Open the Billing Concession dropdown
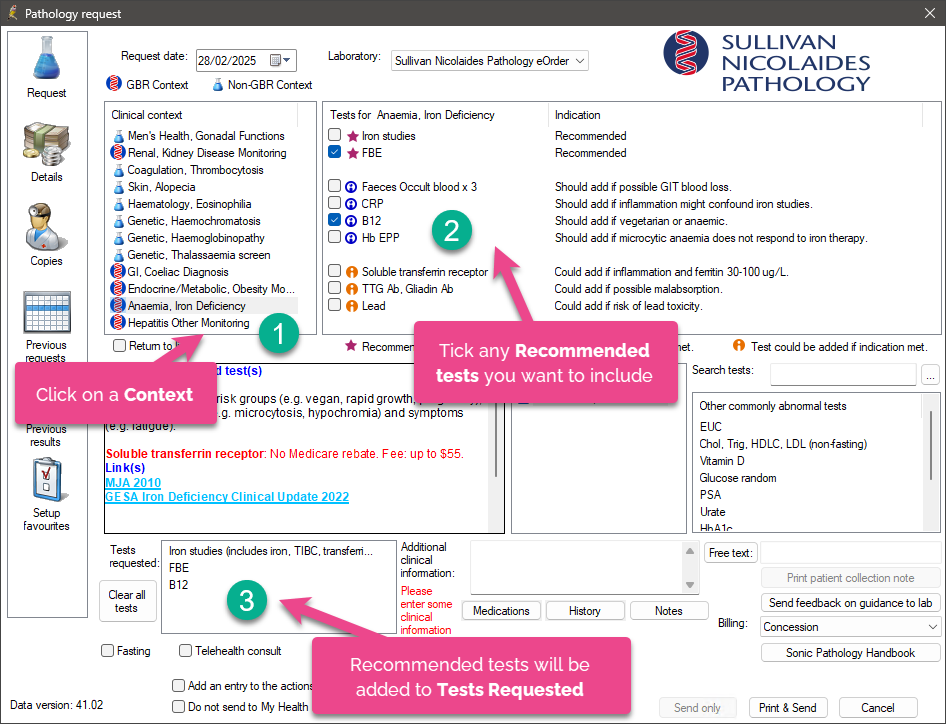The image size is (946, 724). coord(931,627)
